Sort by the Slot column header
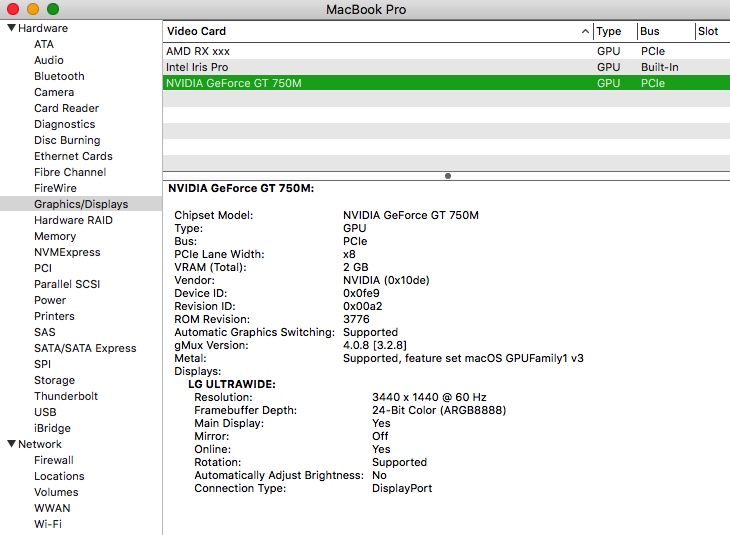The image size is (730, 535). [712, 31]
